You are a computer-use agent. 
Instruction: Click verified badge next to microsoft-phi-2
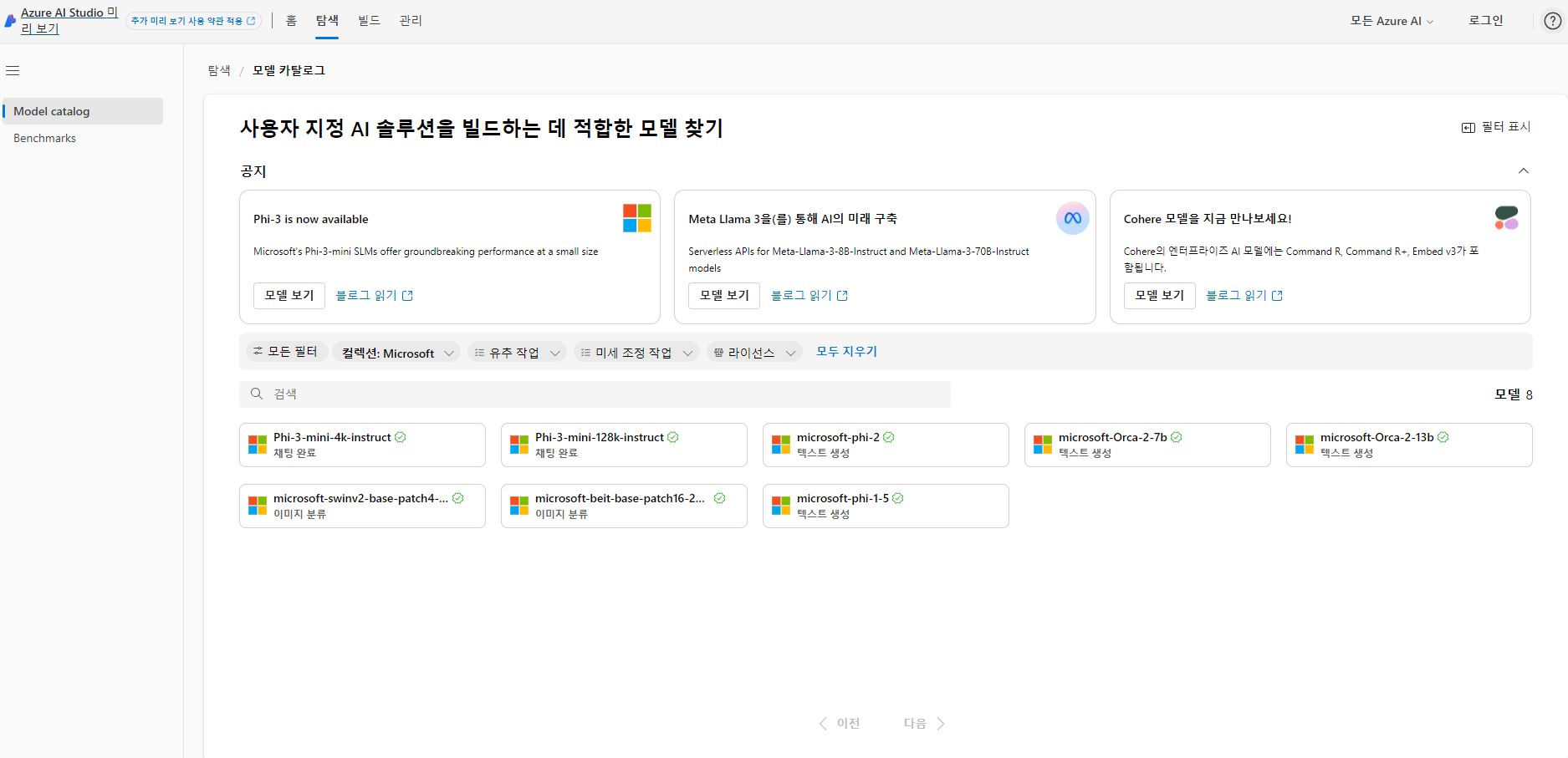click(889, 437)
